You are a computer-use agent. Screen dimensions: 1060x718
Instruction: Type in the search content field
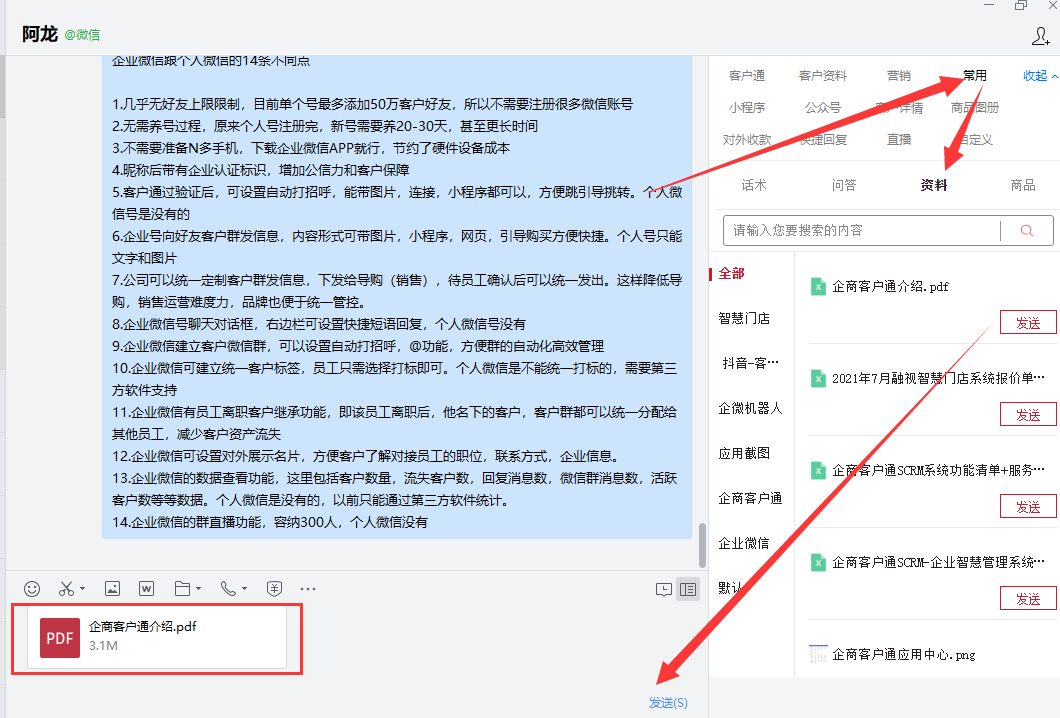click(x=861, y=231)
